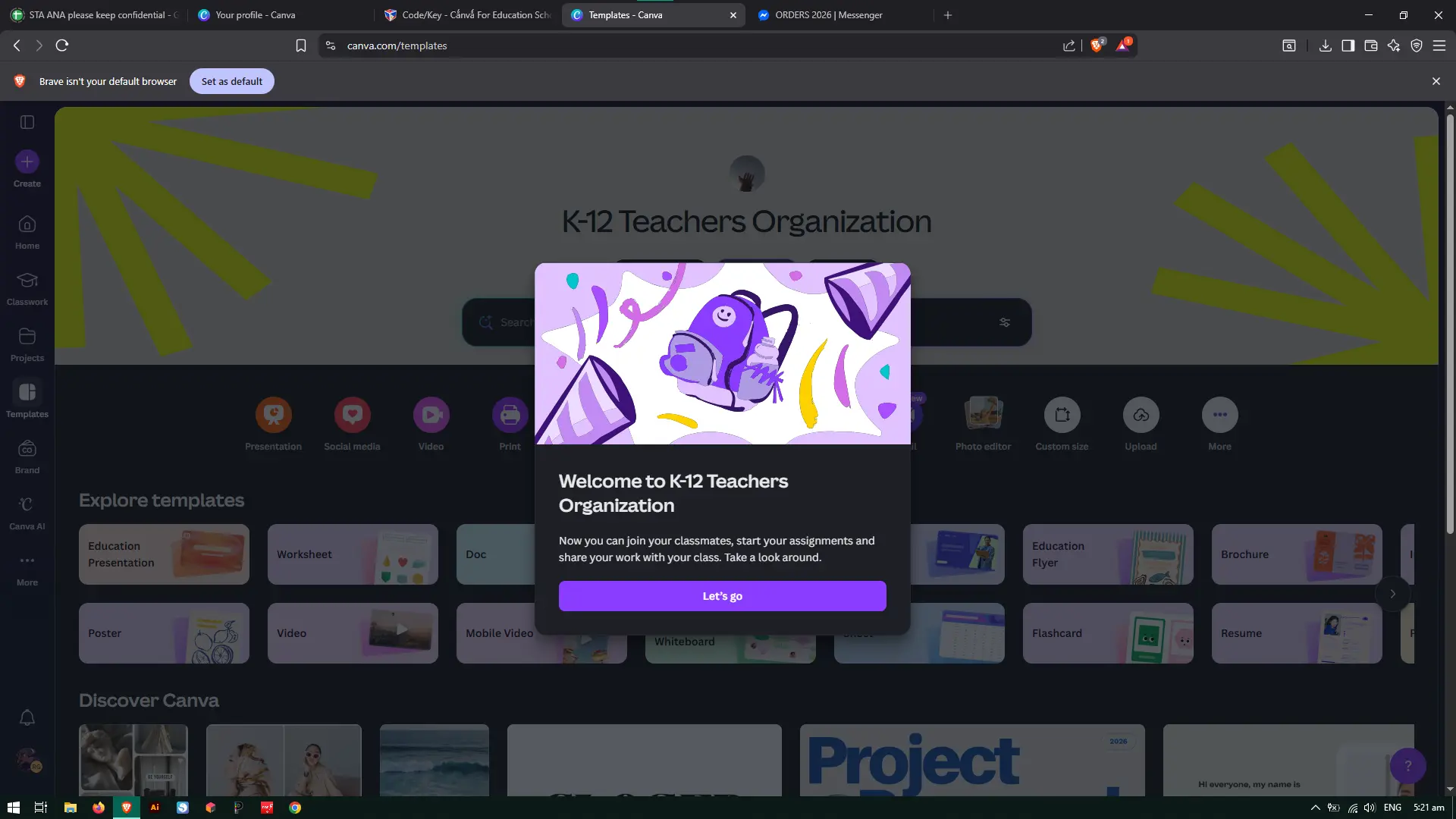Screen dimensions: 1456x819
Task: Choose the Video design type icon
Action: coord(431,415)
